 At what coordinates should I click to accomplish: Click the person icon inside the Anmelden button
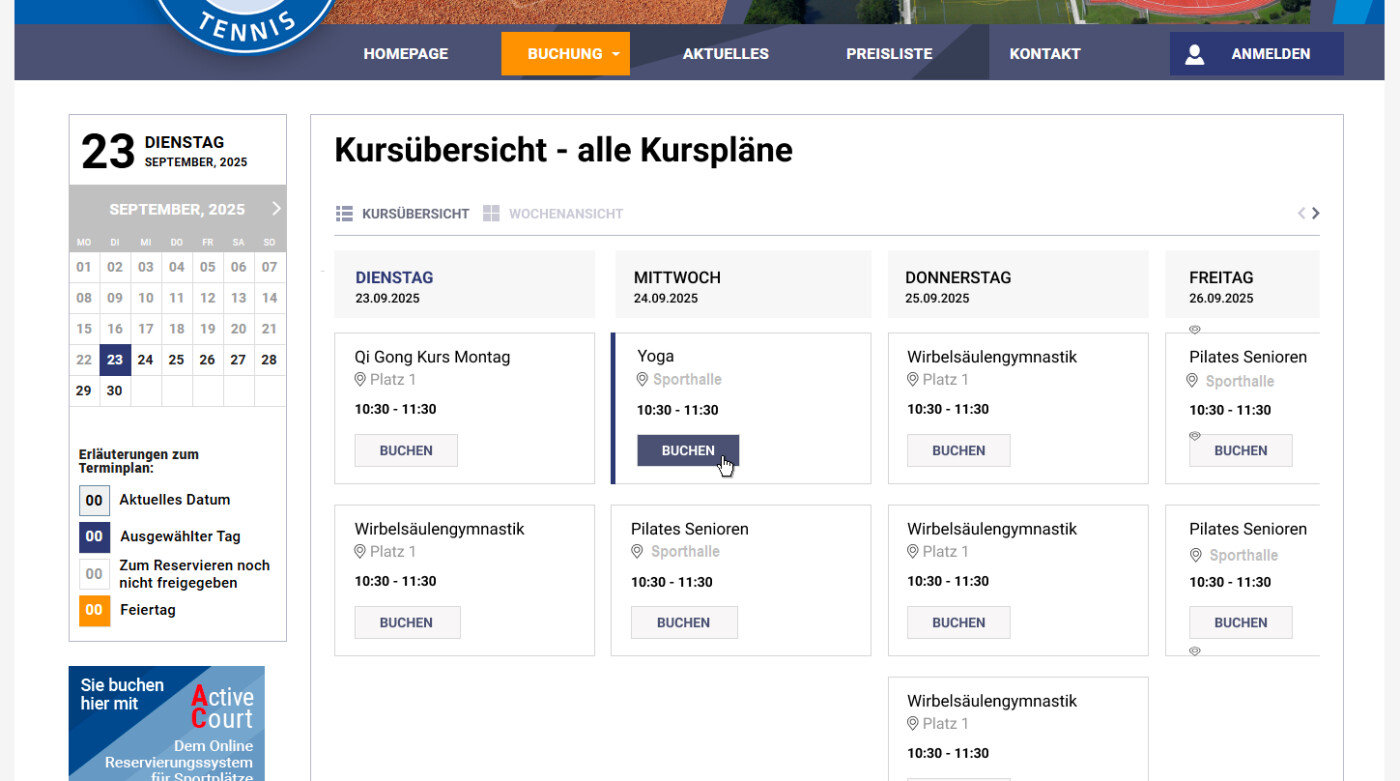[x=1195, y=54]
